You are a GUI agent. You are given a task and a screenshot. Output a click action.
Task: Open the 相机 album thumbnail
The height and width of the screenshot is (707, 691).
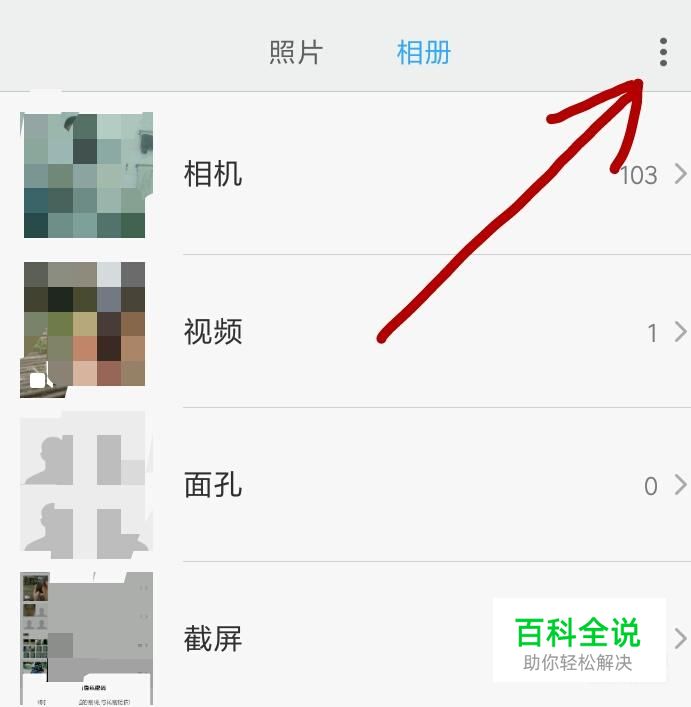pyautogui.click(x=87, y=175)
